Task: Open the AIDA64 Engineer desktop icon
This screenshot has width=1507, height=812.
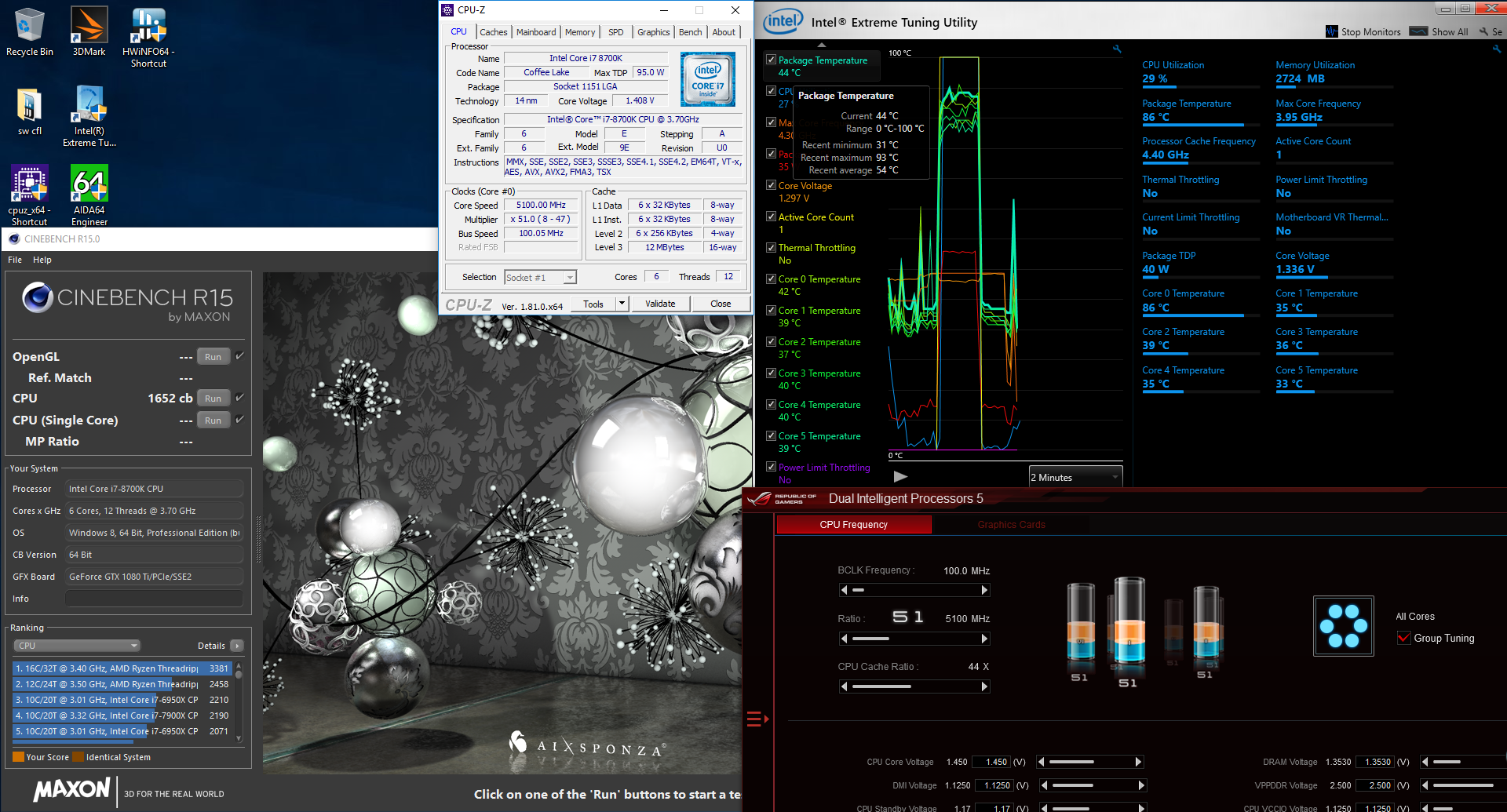Action: pos(89,195)
